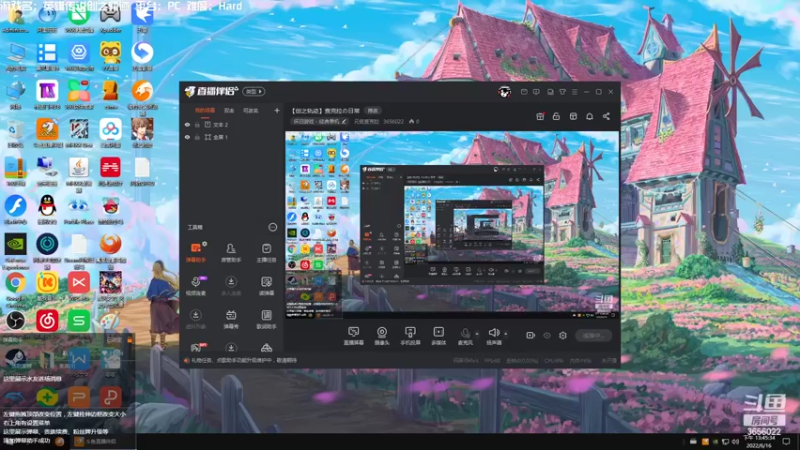The image size is (800, 450).
Task: Open the hamburger menu in the title bar
Action: click(574, 92)
